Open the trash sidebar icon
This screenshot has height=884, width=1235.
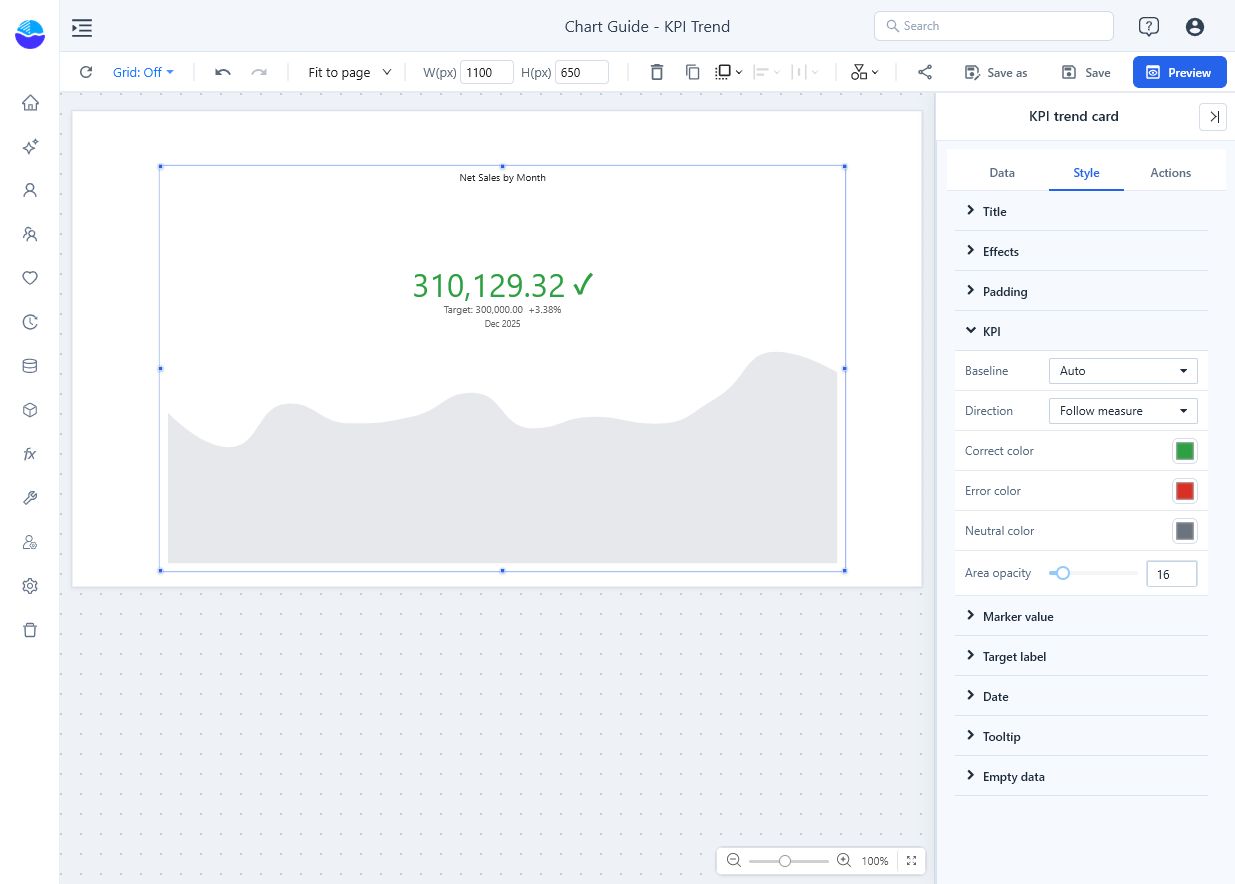coord(30,630)
